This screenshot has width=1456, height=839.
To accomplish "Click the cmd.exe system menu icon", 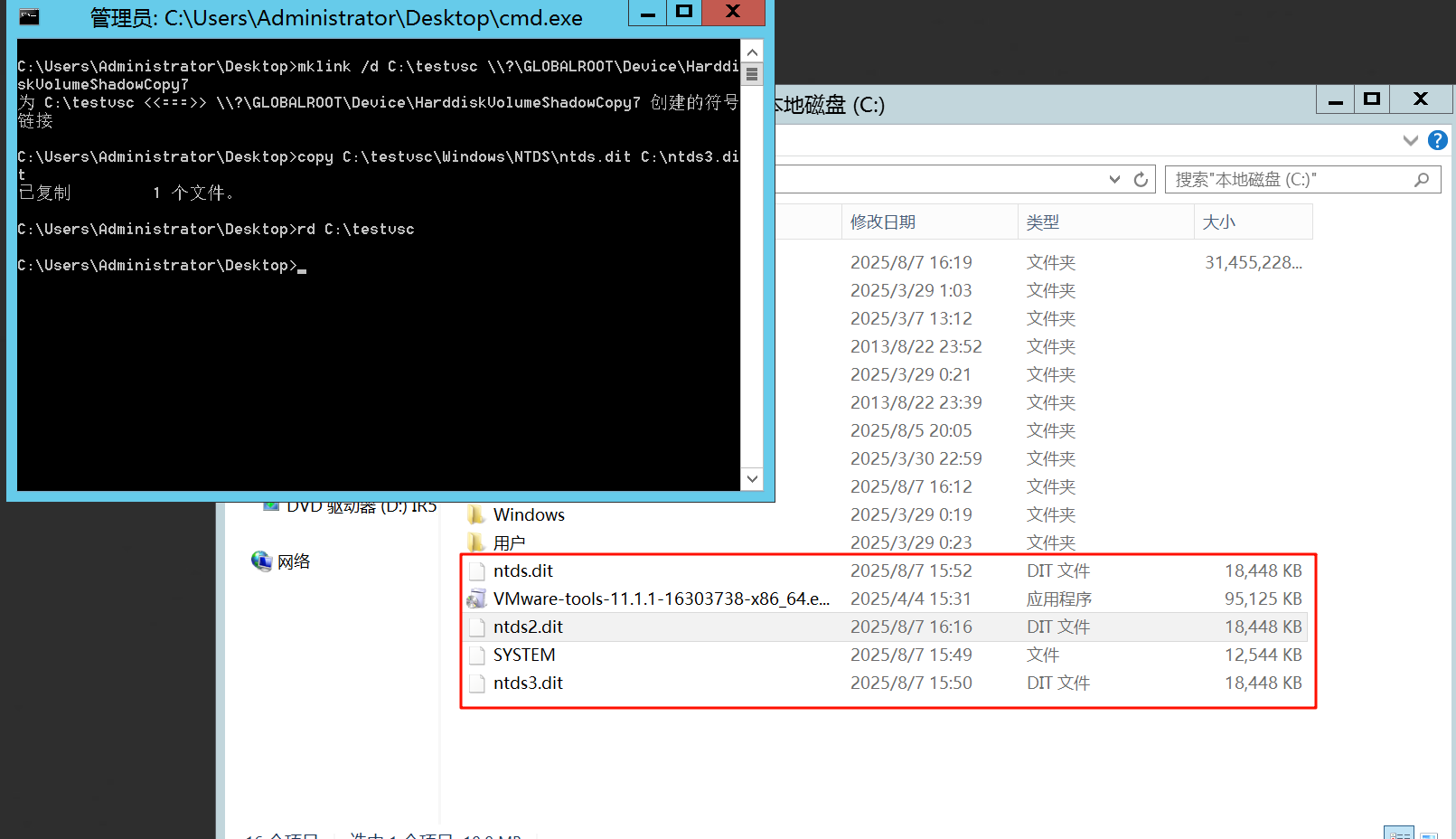I will (x=29, y=16).
